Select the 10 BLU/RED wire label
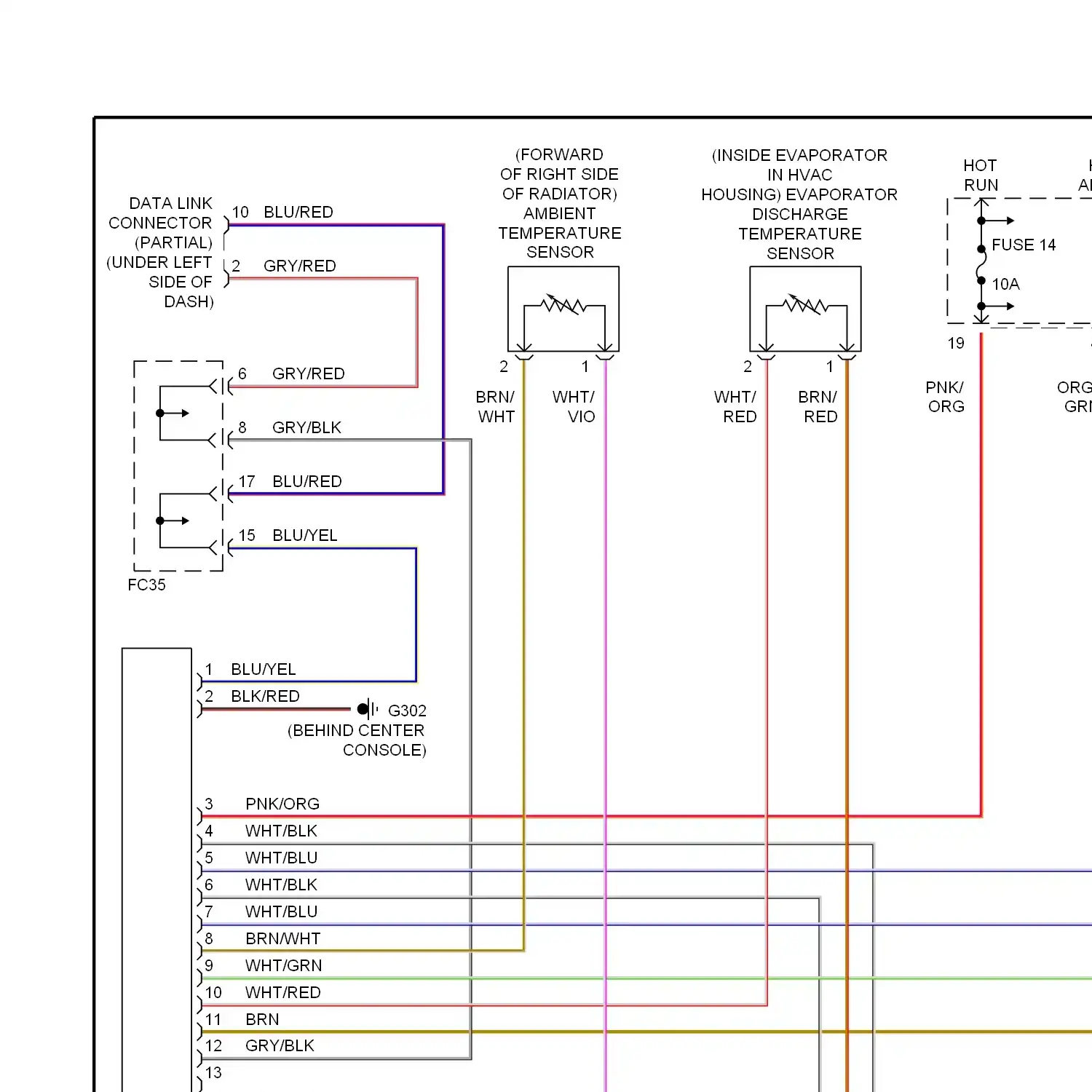The width and height of the screenshot is (1092, 1092). coord(282,212)
